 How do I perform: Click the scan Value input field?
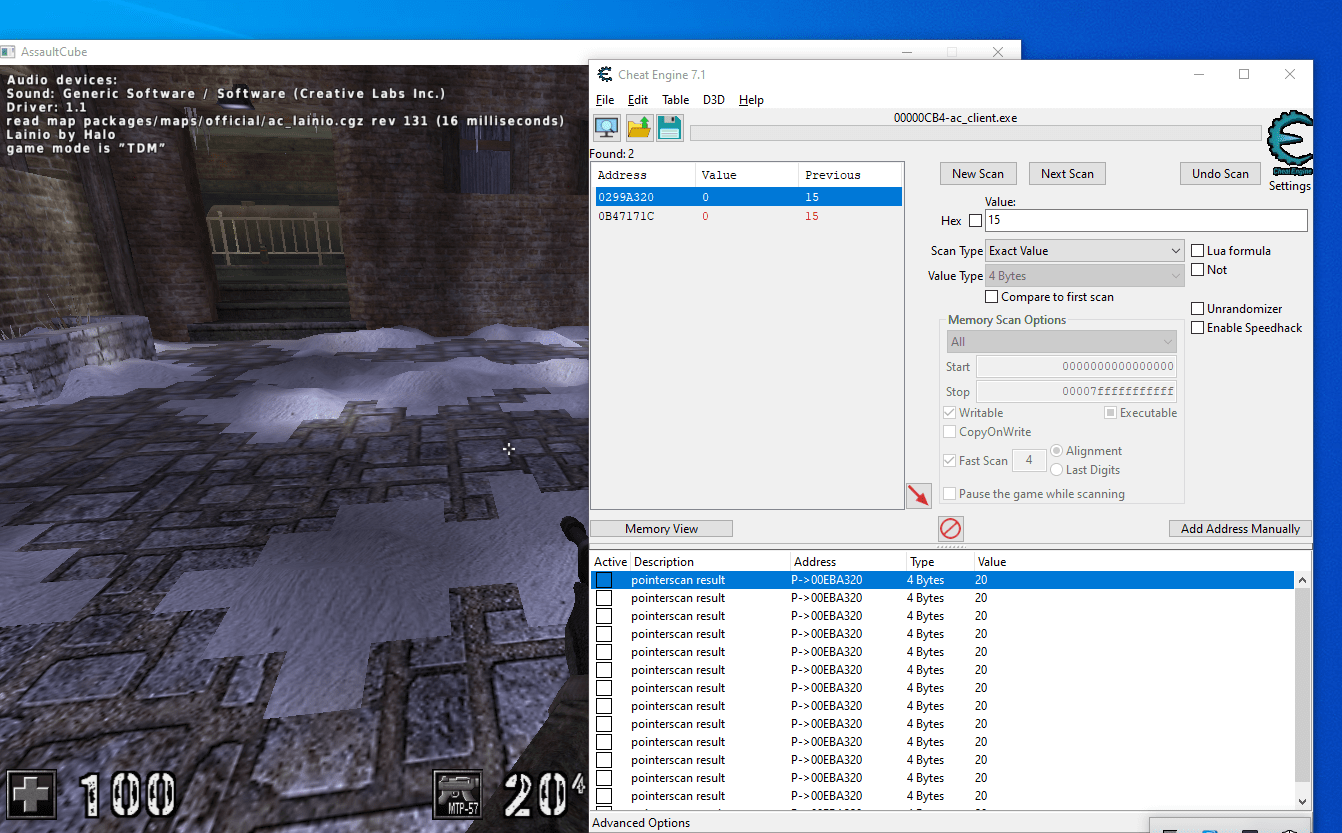pyautogui.click(x=1146, y=220)
